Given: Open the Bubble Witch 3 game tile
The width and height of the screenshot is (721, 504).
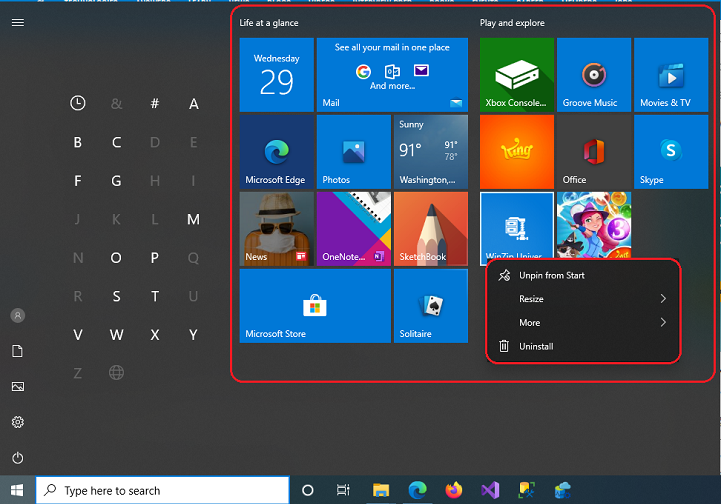Looking at the screenshot, I should pyautogui.click(x=594, y=225).
